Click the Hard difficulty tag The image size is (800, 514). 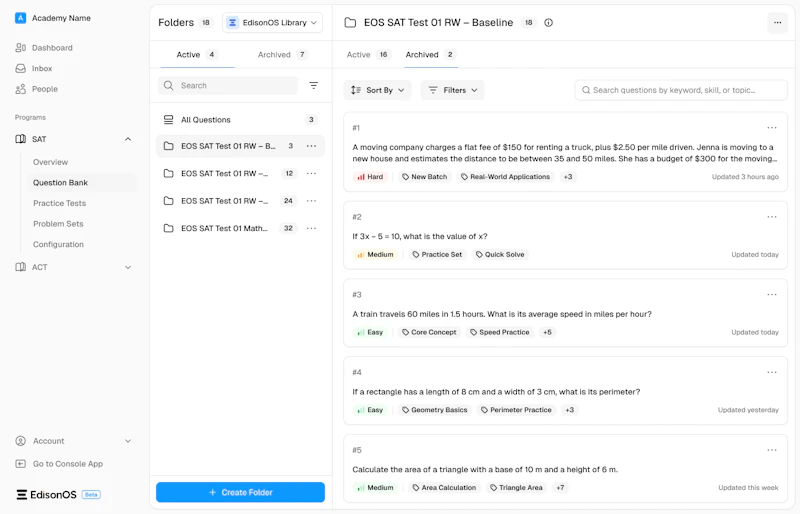(370, 177)
